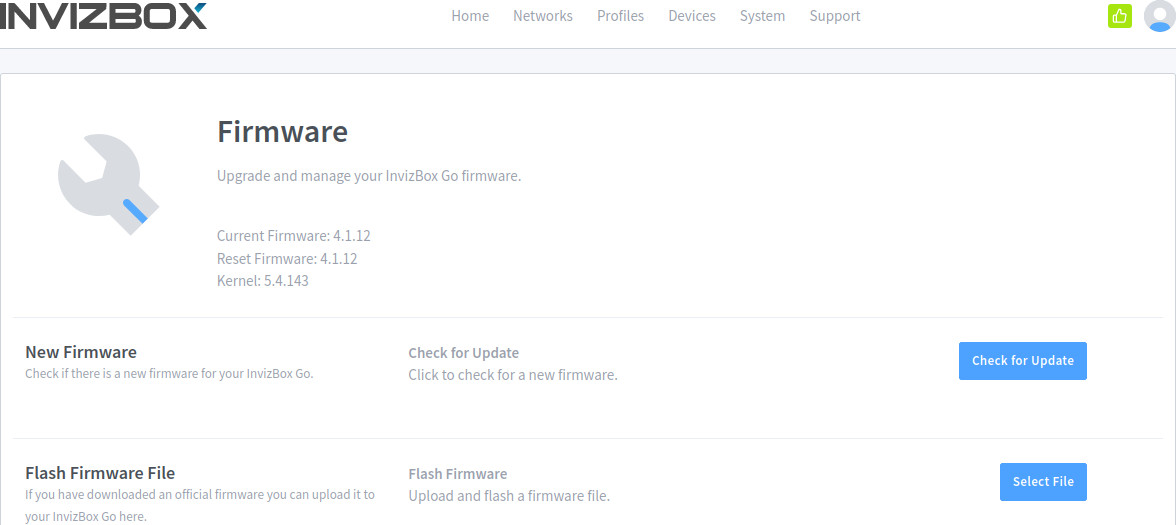Click the Flash Firmware File section heading
Viewport: 1176px width, 525px height.
click(100, 473)
